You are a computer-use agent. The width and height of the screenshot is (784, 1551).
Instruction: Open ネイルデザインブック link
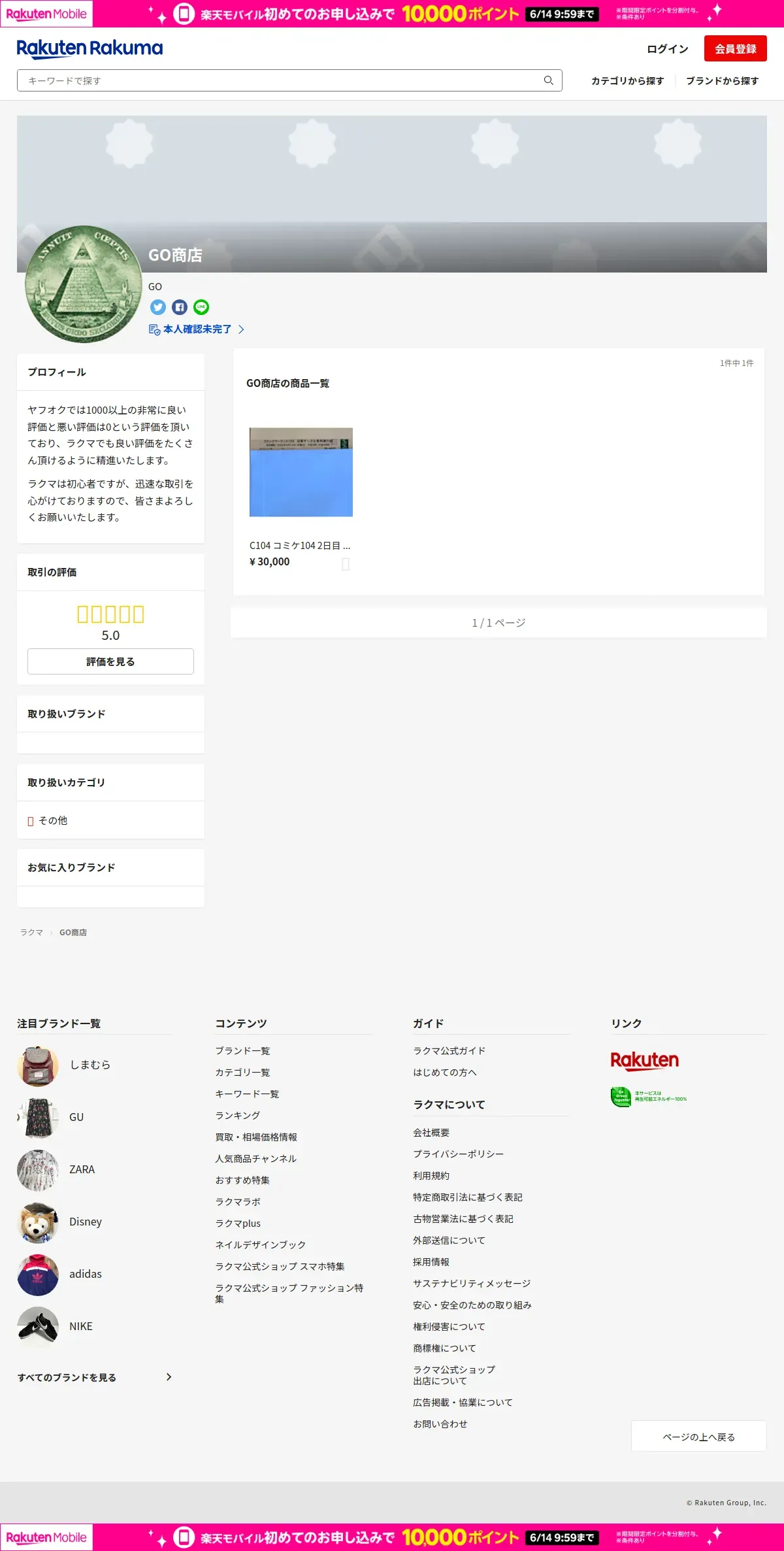261,1244
